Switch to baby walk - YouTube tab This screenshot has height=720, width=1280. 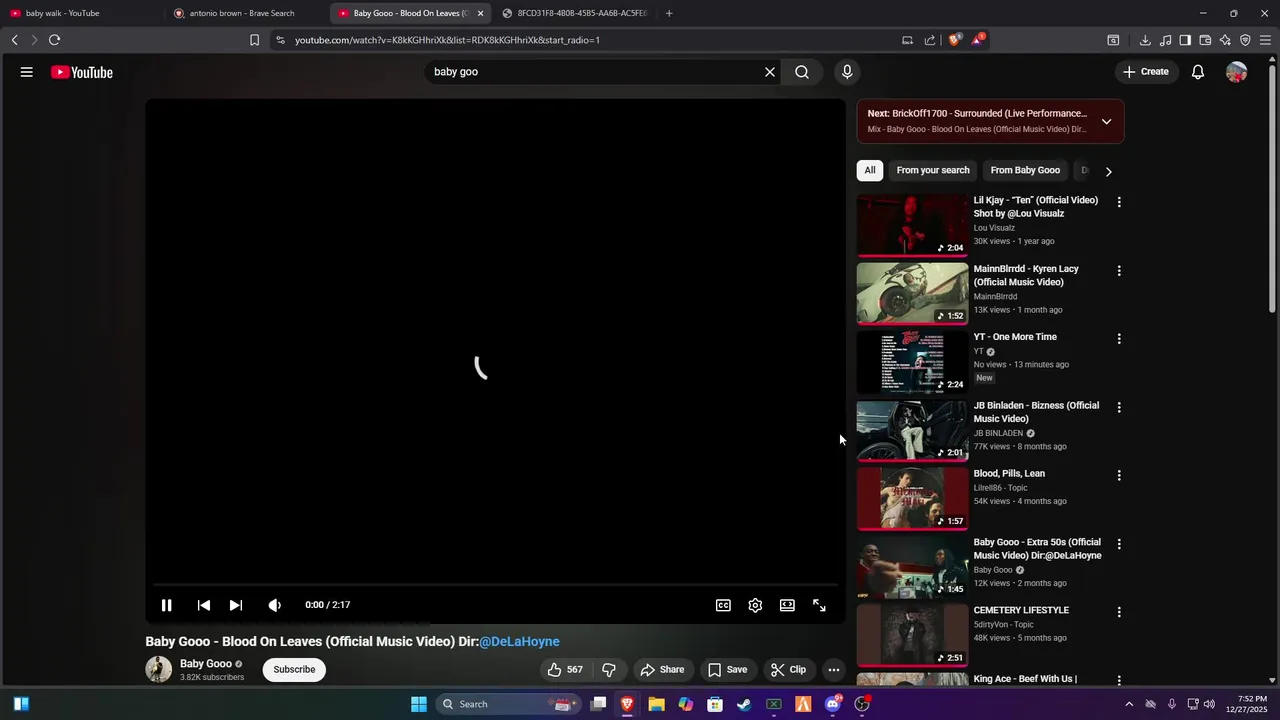tap(82, 13)
